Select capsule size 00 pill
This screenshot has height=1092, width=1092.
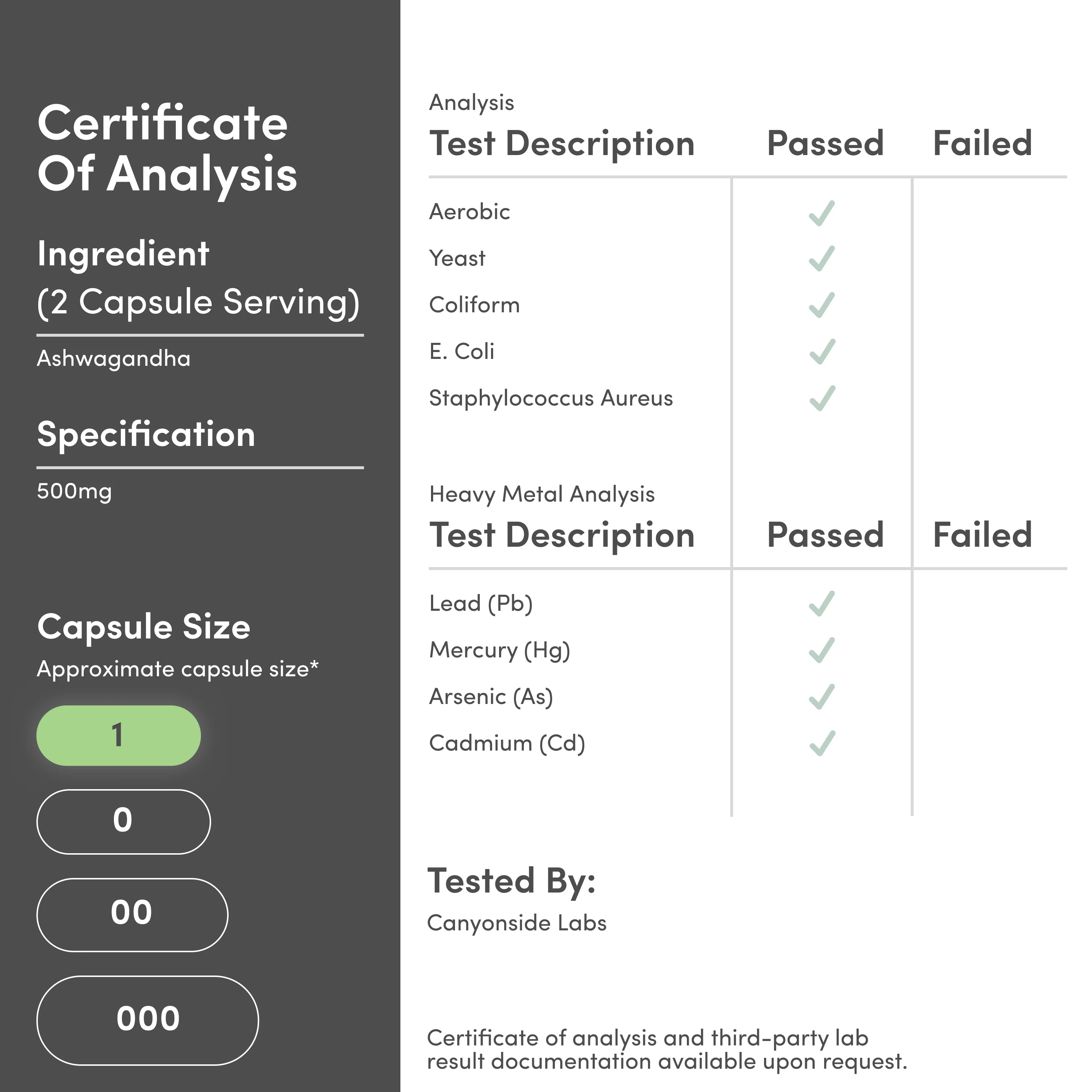click(x=132, y=914)
